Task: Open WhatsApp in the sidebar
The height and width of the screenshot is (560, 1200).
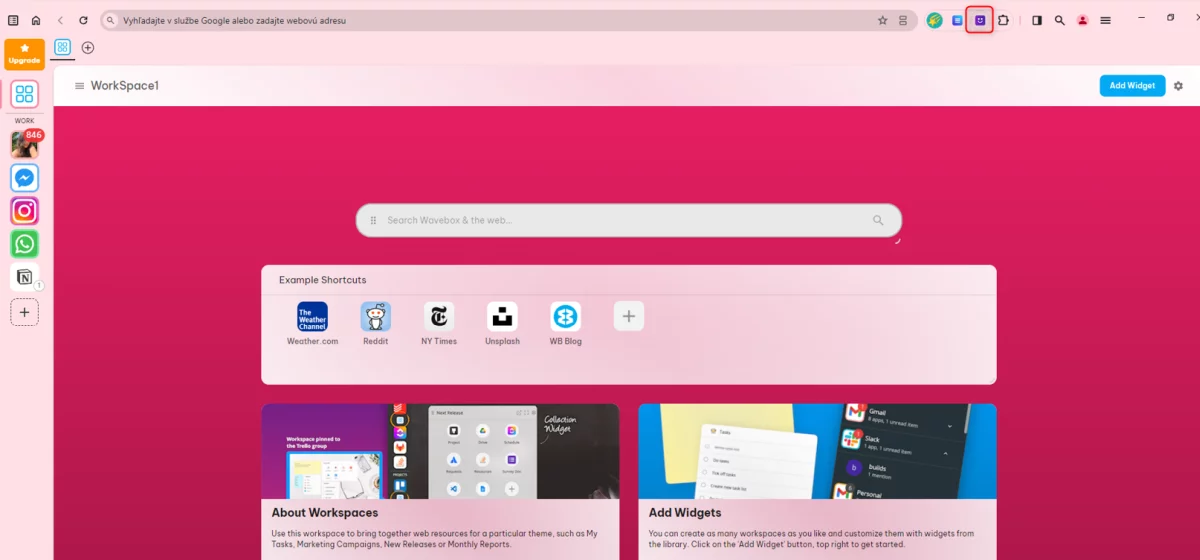Action: (25, 244)
